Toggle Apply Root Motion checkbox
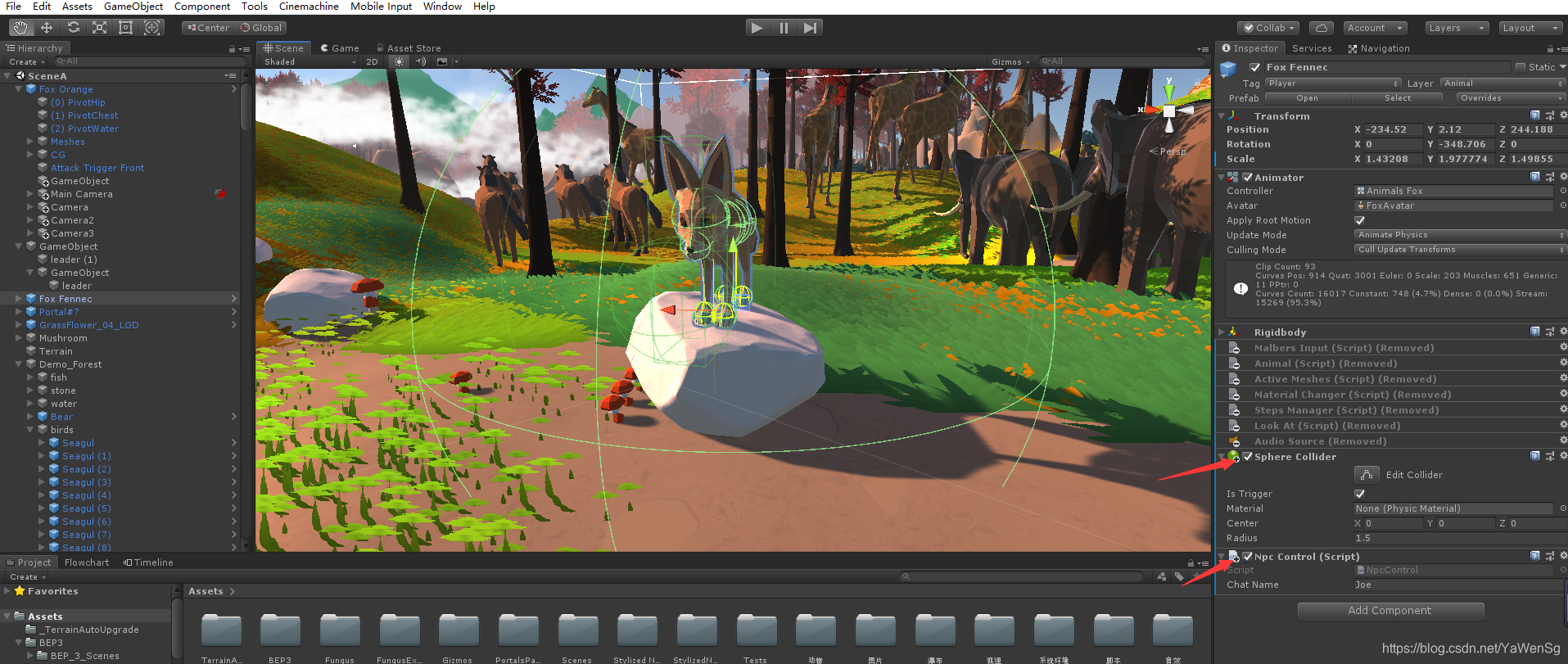Viewport: 1568px width, 664px height. pos(1360,220)
